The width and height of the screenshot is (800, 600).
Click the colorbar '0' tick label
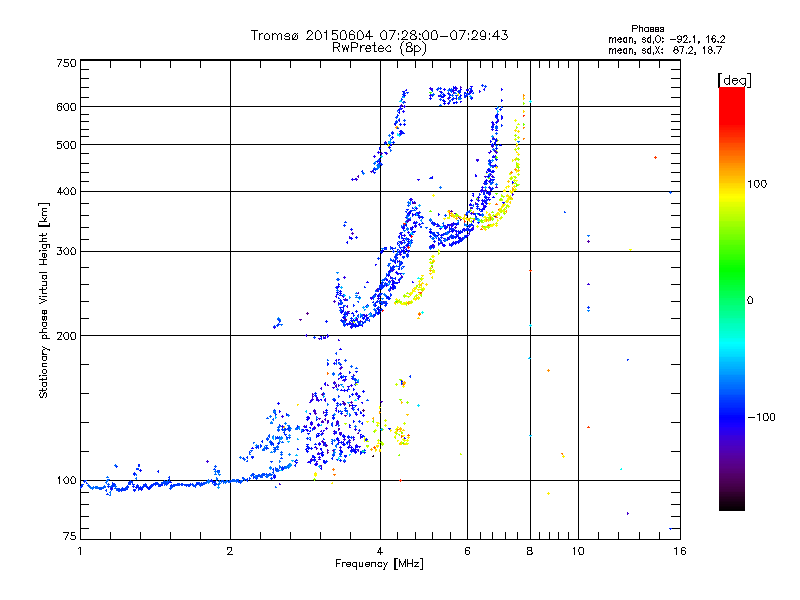click(750, 301)
